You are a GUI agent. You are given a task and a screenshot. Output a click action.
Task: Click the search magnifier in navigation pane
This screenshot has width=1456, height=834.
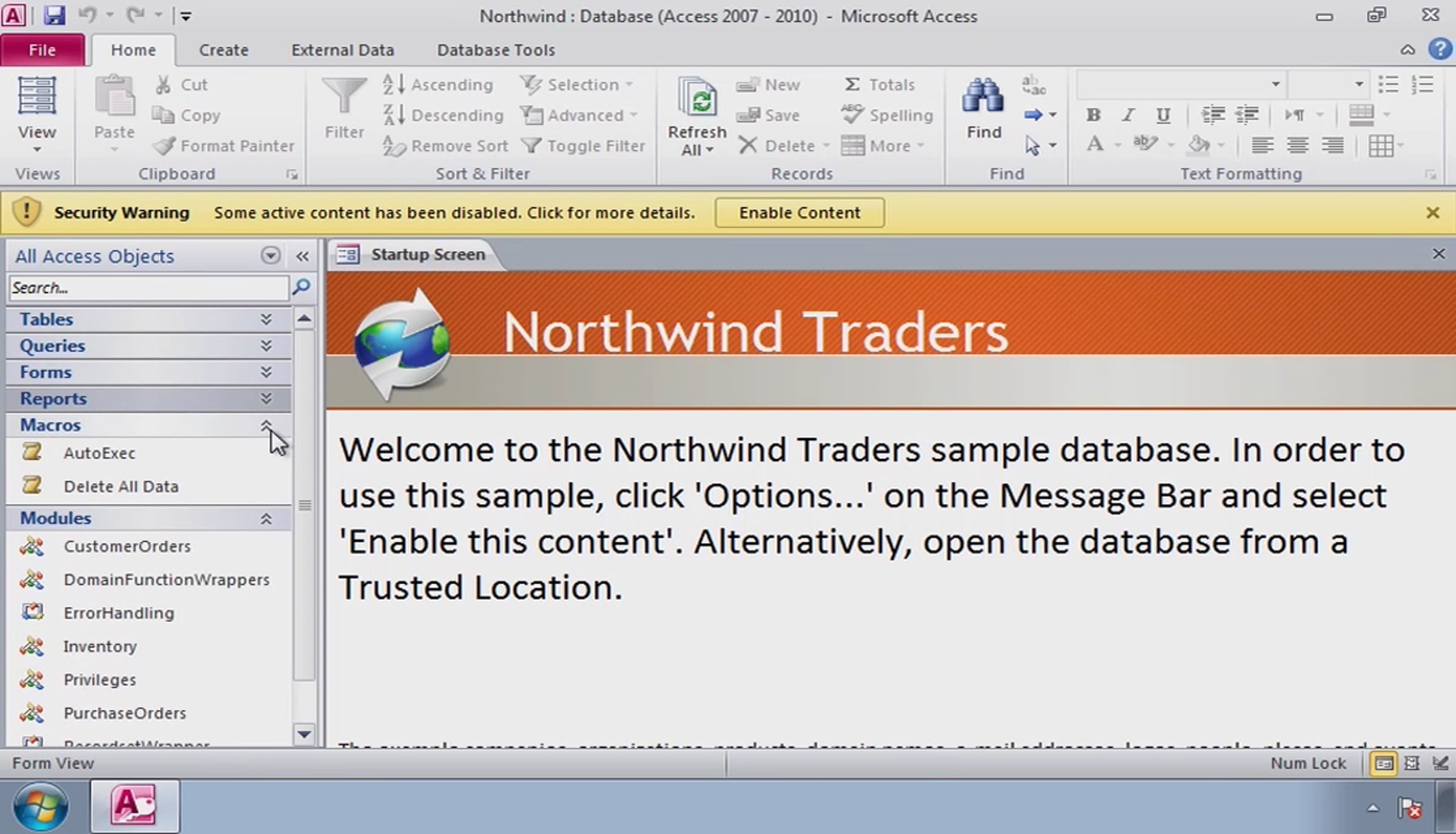coord(302,287)
